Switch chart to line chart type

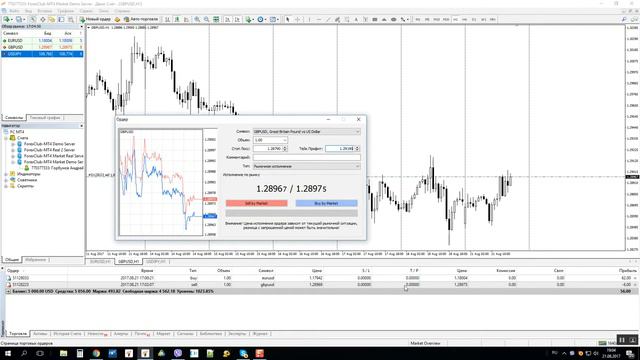[187, 19]
